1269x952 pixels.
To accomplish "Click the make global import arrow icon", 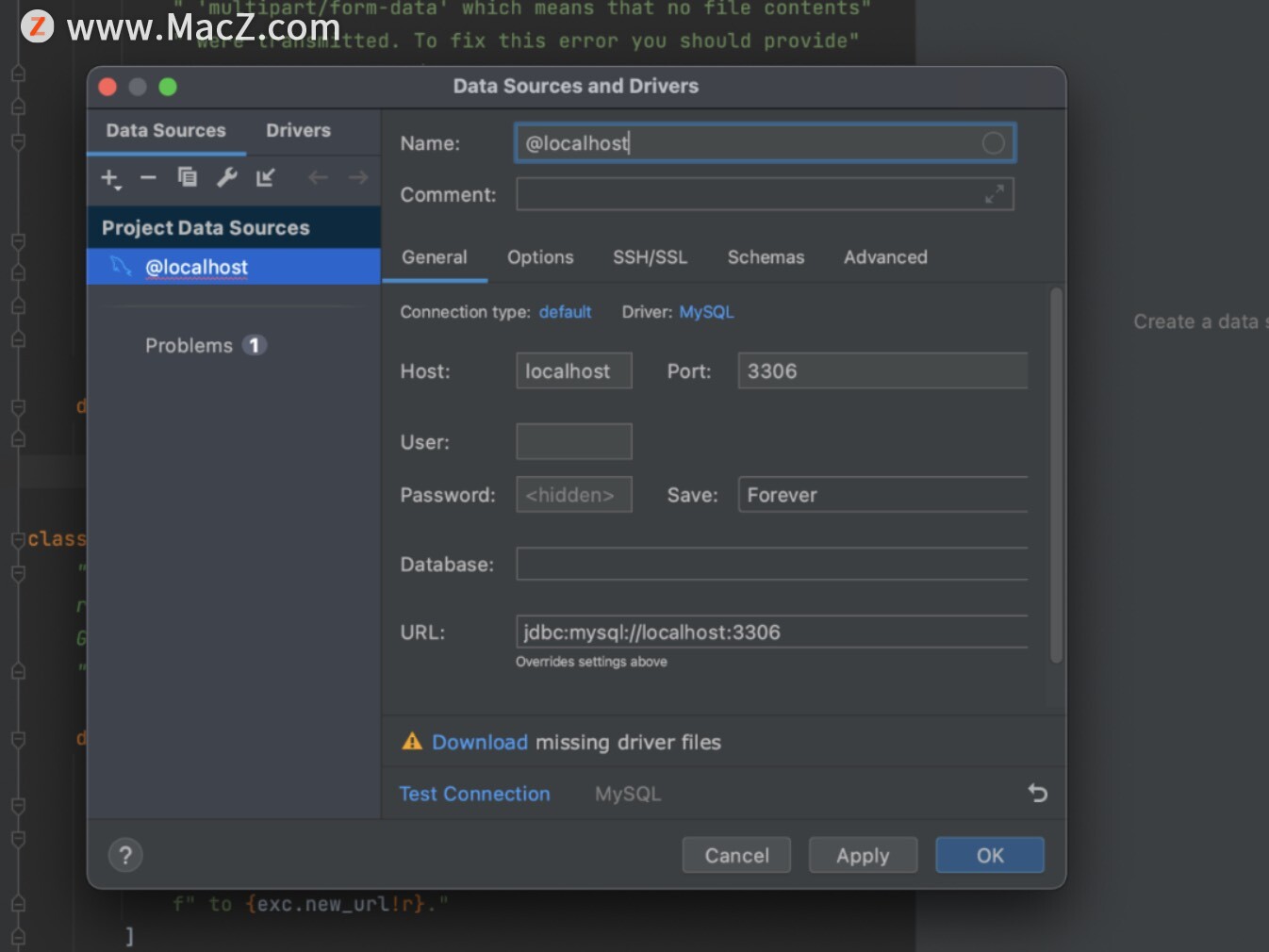I will click(266, 177).
